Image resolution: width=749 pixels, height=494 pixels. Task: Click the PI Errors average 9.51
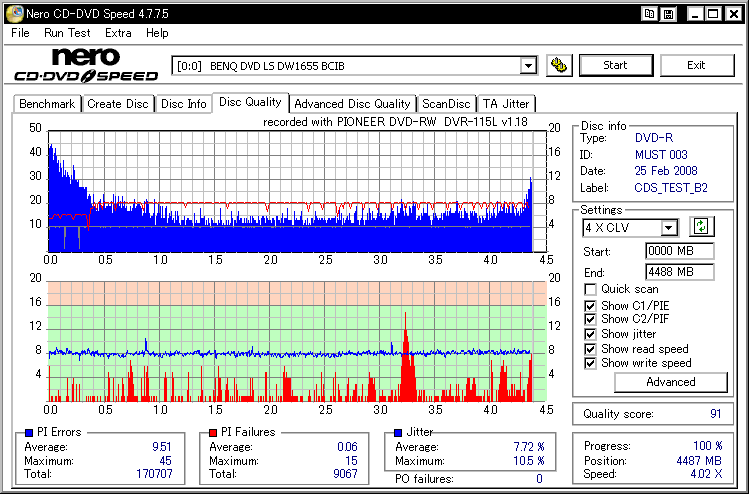pyautogui.click(x=161, y=447)
